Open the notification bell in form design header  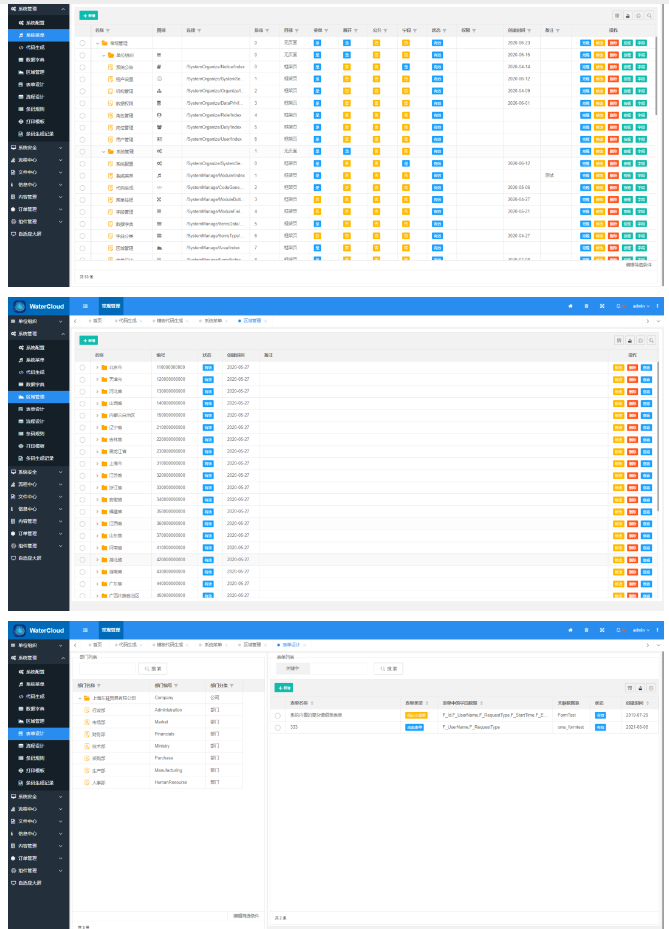tap(619, 630)
